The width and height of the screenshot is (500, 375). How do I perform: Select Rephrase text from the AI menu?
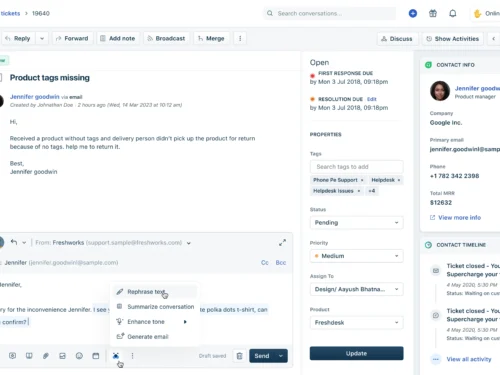(155, 292)
